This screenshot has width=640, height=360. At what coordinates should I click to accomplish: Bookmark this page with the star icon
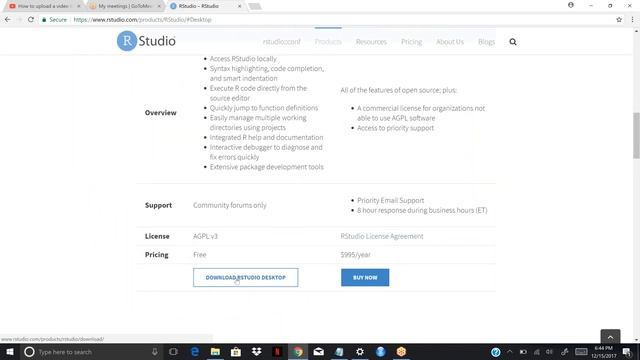[x=619, y=19]
